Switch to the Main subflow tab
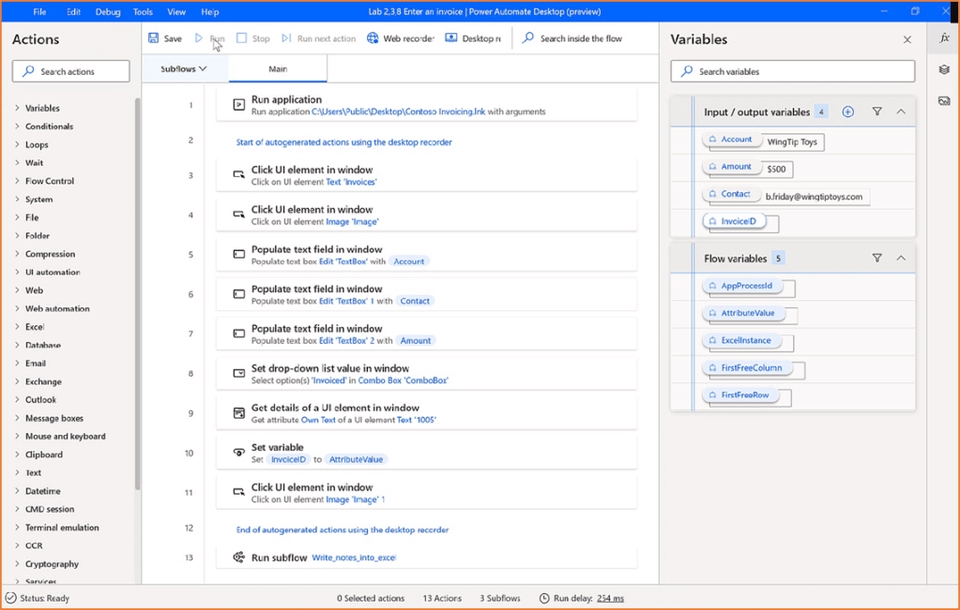 [x=277, y=70]
